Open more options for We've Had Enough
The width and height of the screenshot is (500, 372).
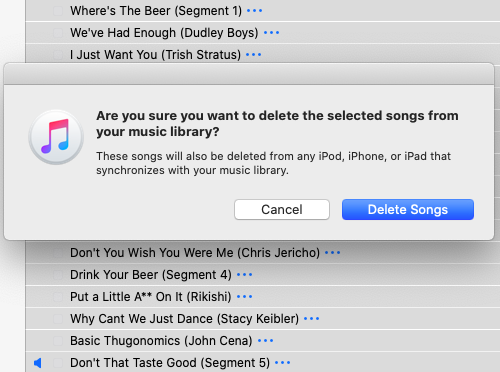pyautogui.click(x=271, y=33)
